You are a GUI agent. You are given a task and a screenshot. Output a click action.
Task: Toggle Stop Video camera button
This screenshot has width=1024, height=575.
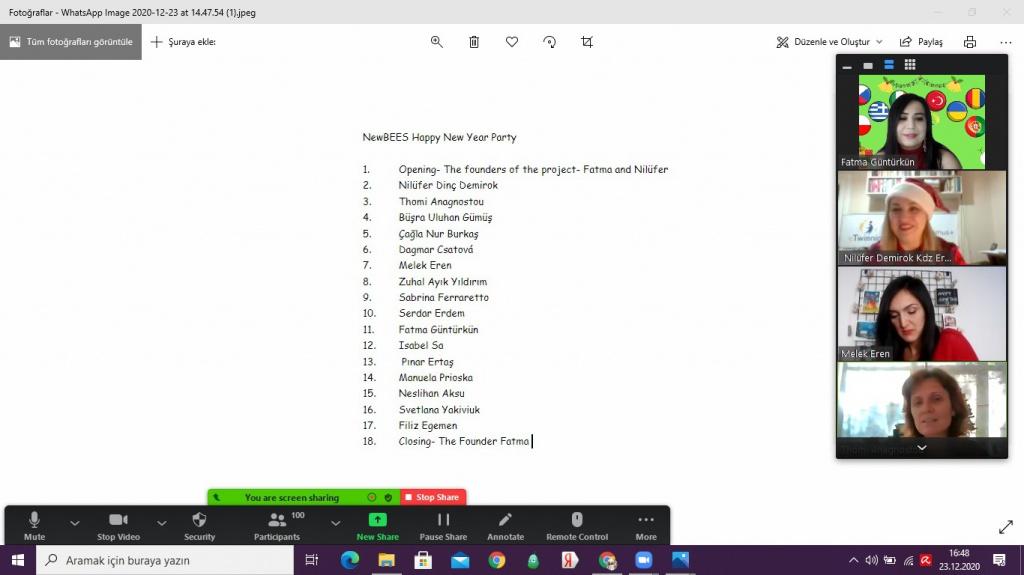coord(118,525)
